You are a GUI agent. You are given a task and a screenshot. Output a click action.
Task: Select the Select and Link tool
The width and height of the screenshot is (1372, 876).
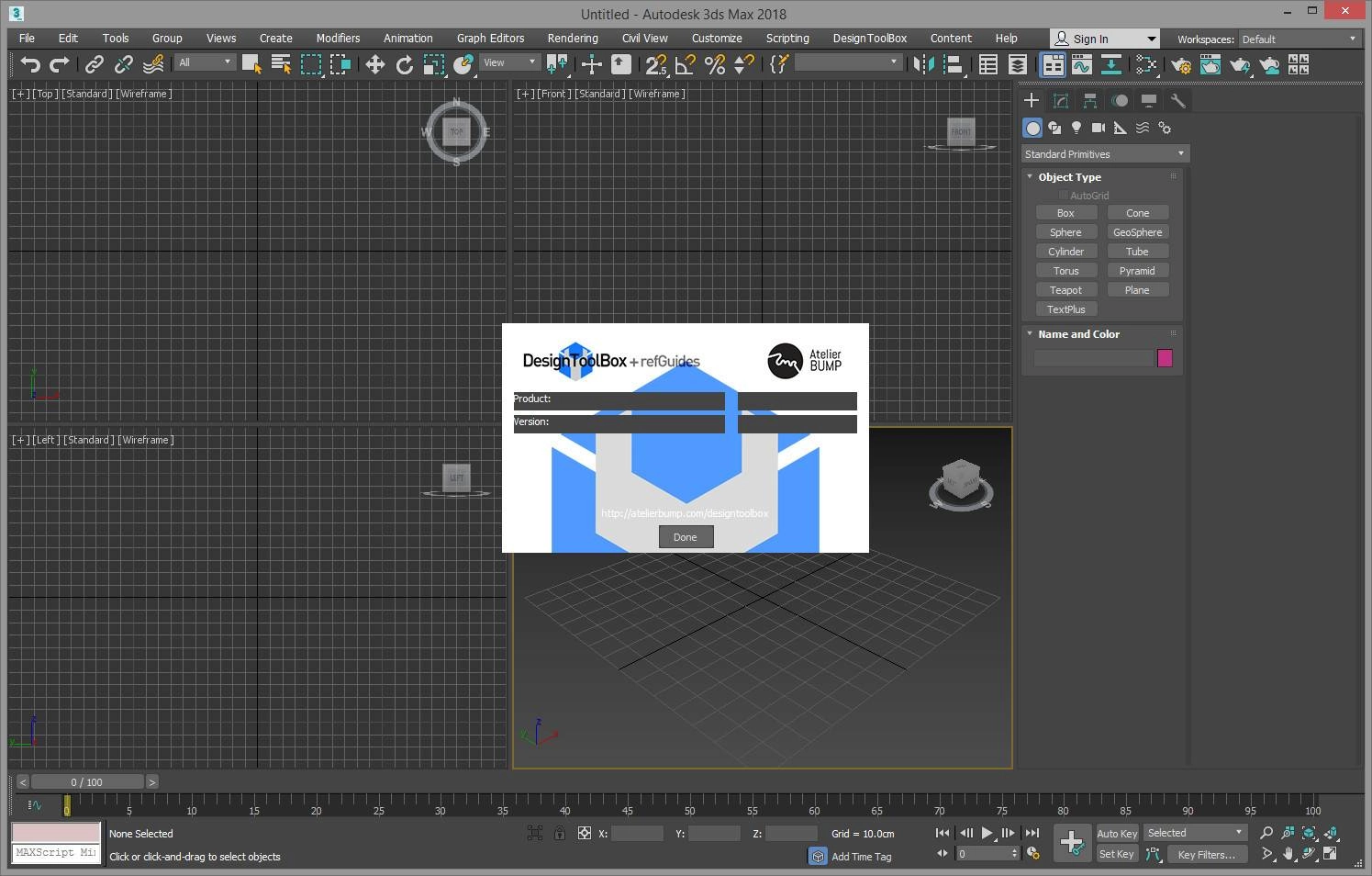(94, 64)
